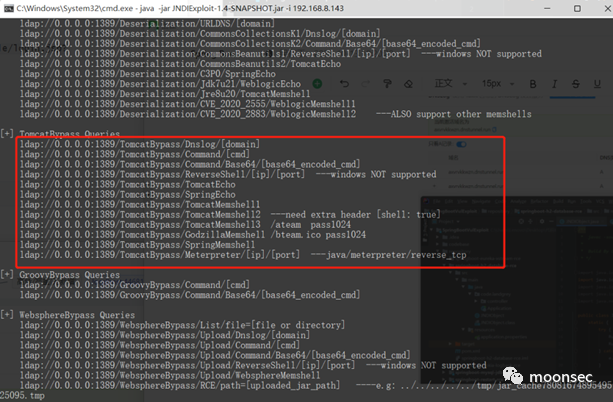Click the TomcatBypass/TomcatMemshell2 line
Screen dimensions: 613x402
pyautogui.click(x=140, y=215)
